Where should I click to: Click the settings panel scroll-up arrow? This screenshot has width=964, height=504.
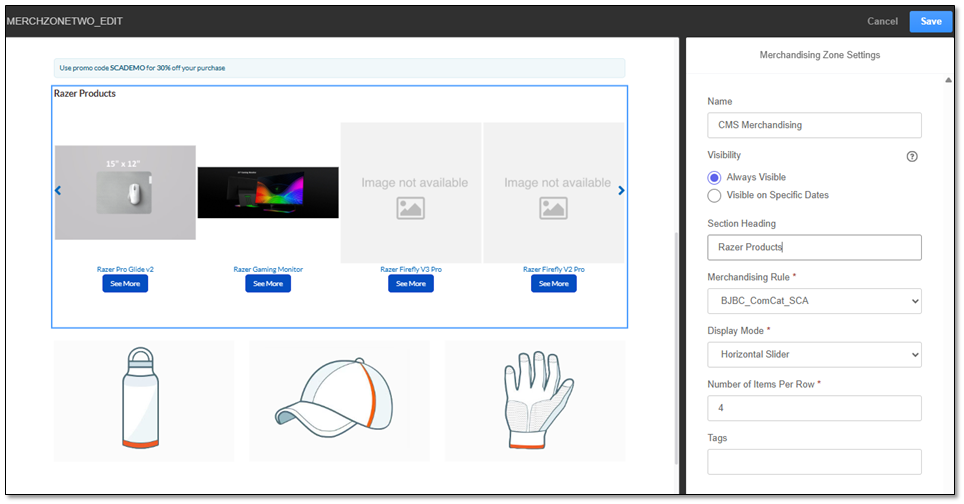[x=948, y=81]
